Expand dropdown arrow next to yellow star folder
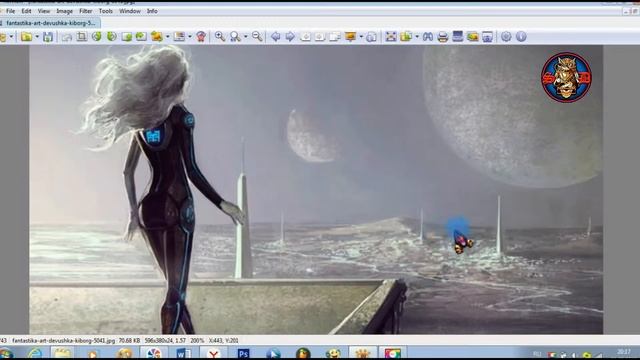Screen dimensions: 640x360 tap(167, 37)
